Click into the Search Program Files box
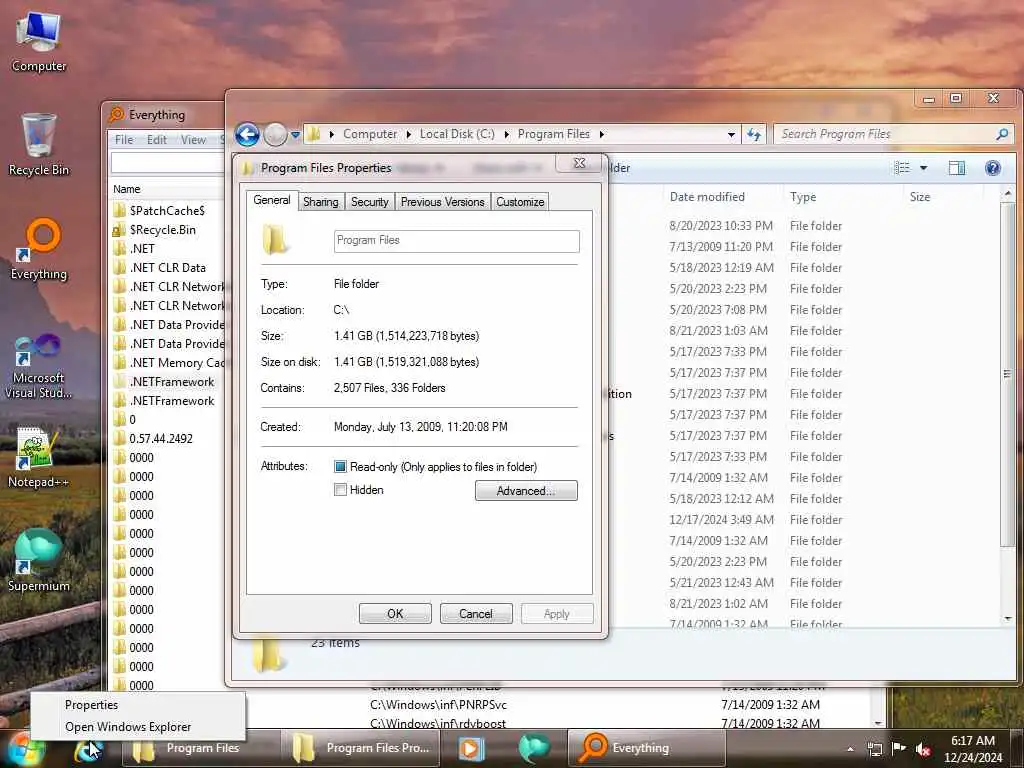The width and height of the screenshot is (1024, 768). pyautogui.click(x=885, y=134)
